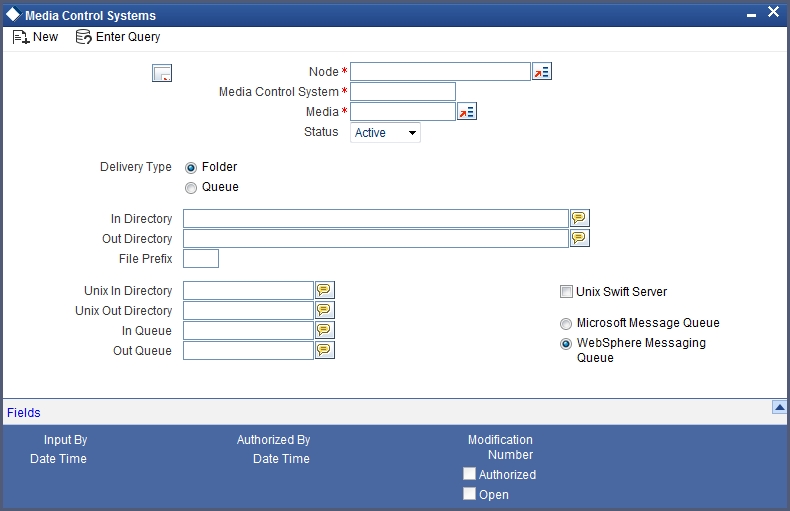Select Folder delivery type
This screenshot has width=790, height=511.
191,168
